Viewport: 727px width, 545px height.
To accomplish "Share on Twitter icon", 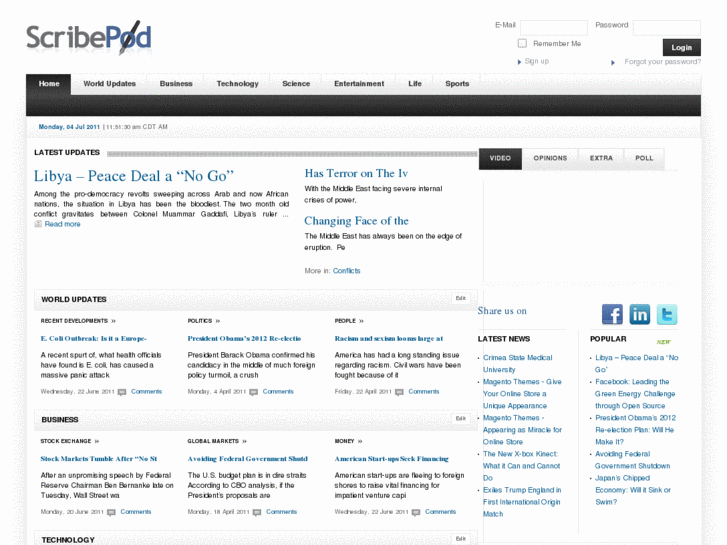I will [x=667, y=314].
